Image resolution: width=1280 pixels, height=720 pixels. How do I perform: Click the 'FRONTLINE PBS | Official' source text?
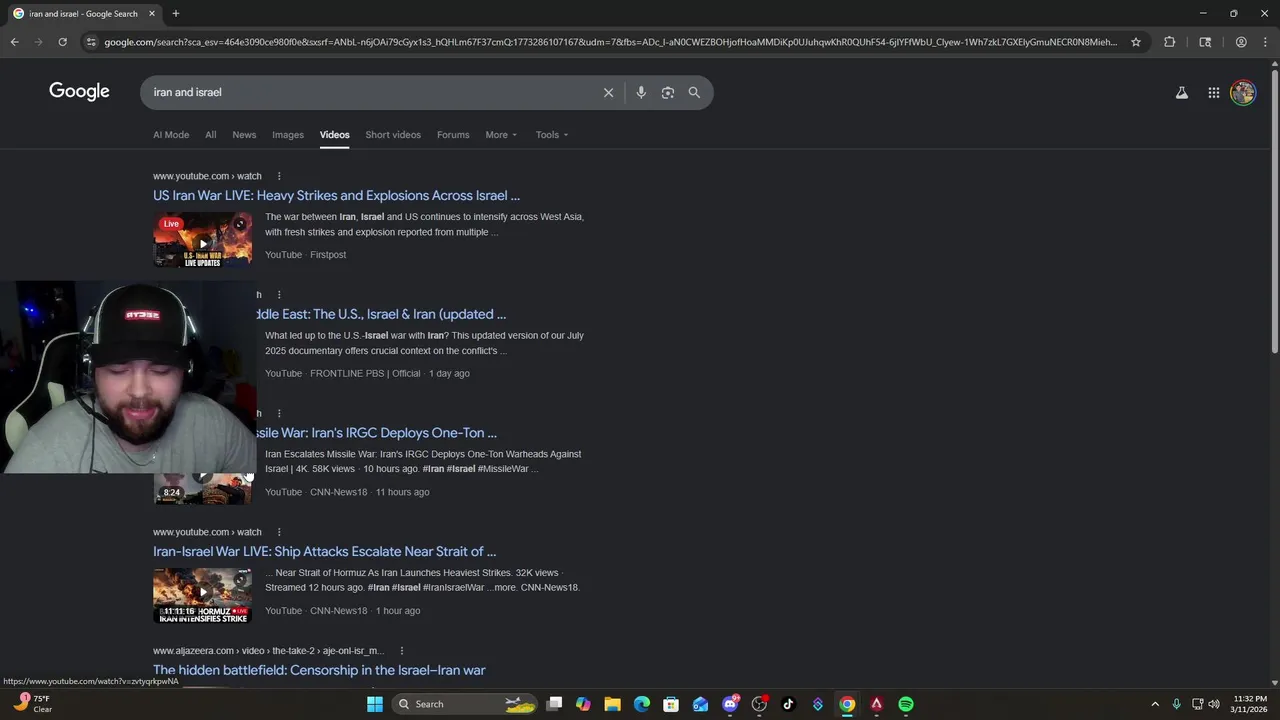pos(365,373)
